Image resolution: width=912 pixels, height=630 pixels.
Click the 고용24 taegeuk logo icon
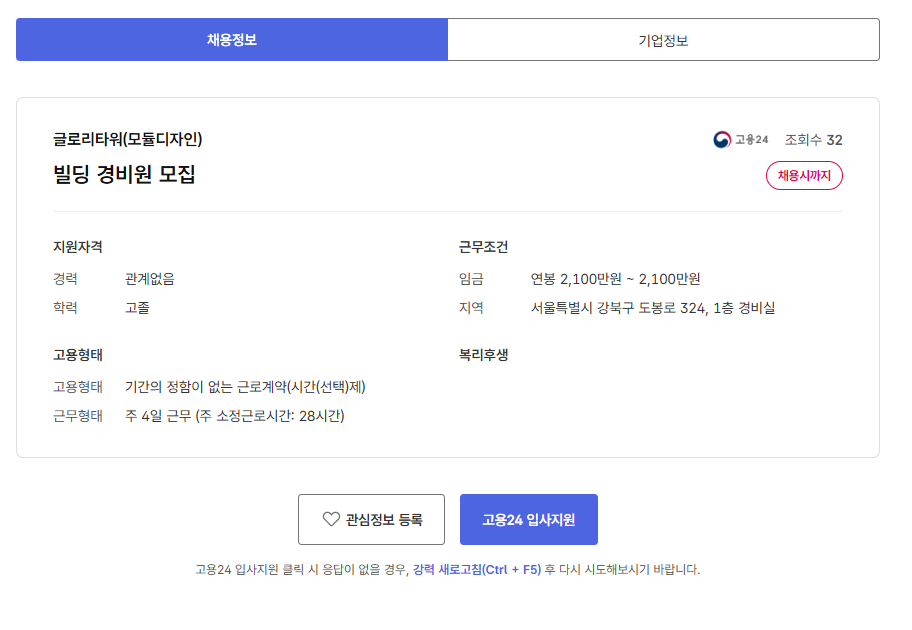pyautogui.click(x=722, y=140)
